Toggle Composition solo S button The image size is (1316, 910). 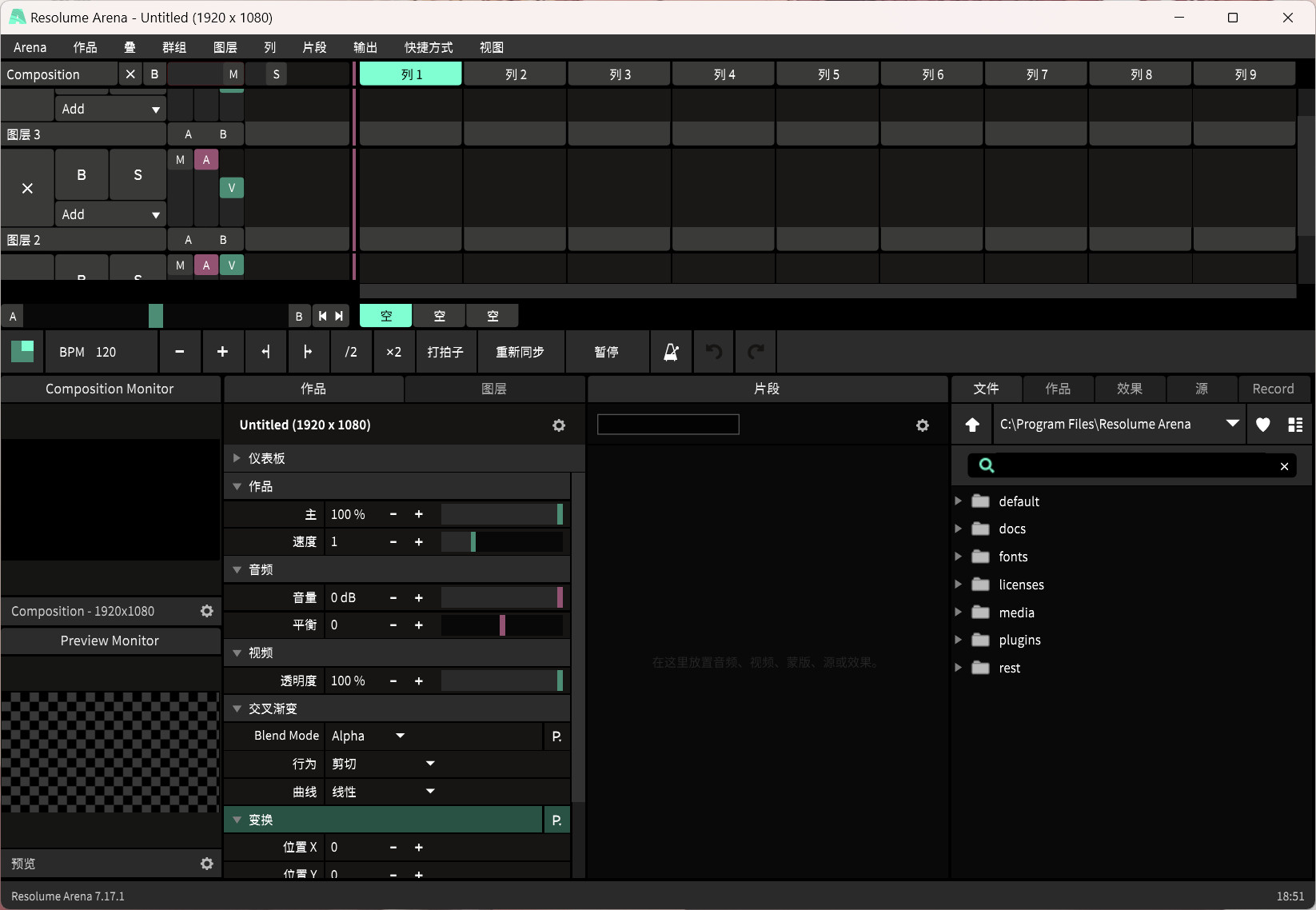[277, 74]
